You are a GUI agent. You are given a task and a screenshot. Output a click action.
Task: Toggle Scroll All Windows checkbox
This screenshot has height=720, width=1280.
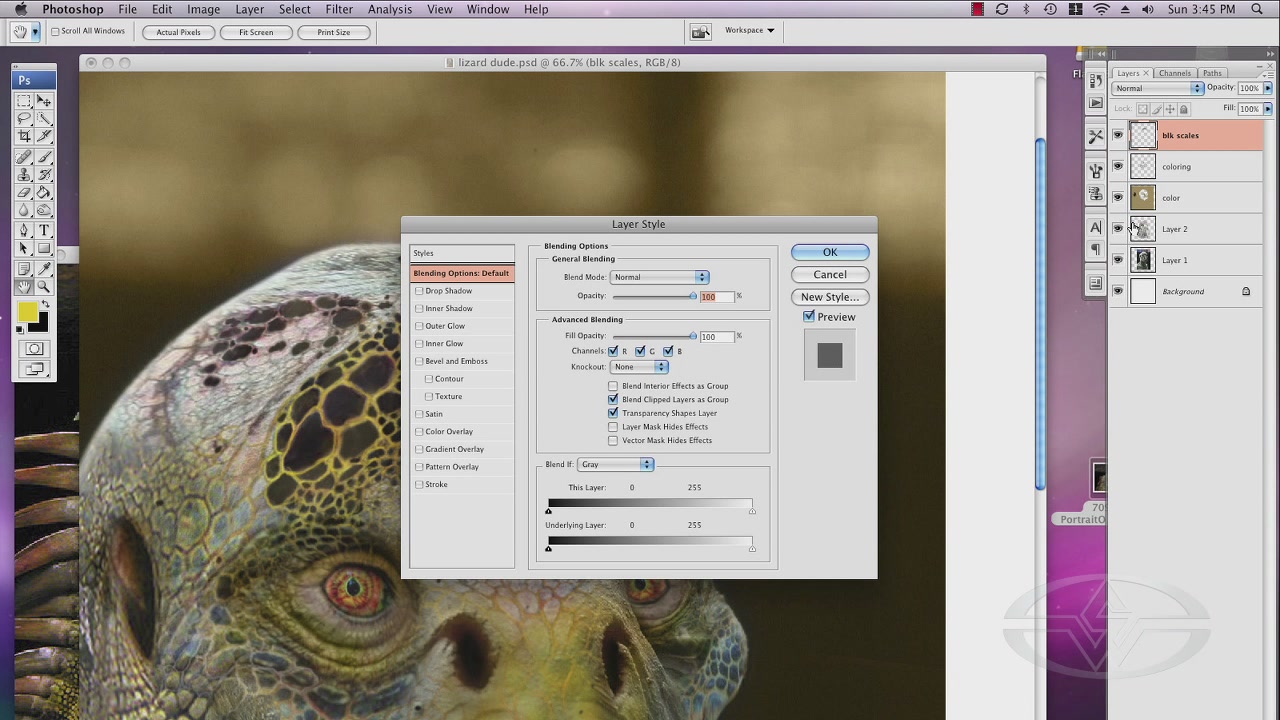(x=56, y=31)
